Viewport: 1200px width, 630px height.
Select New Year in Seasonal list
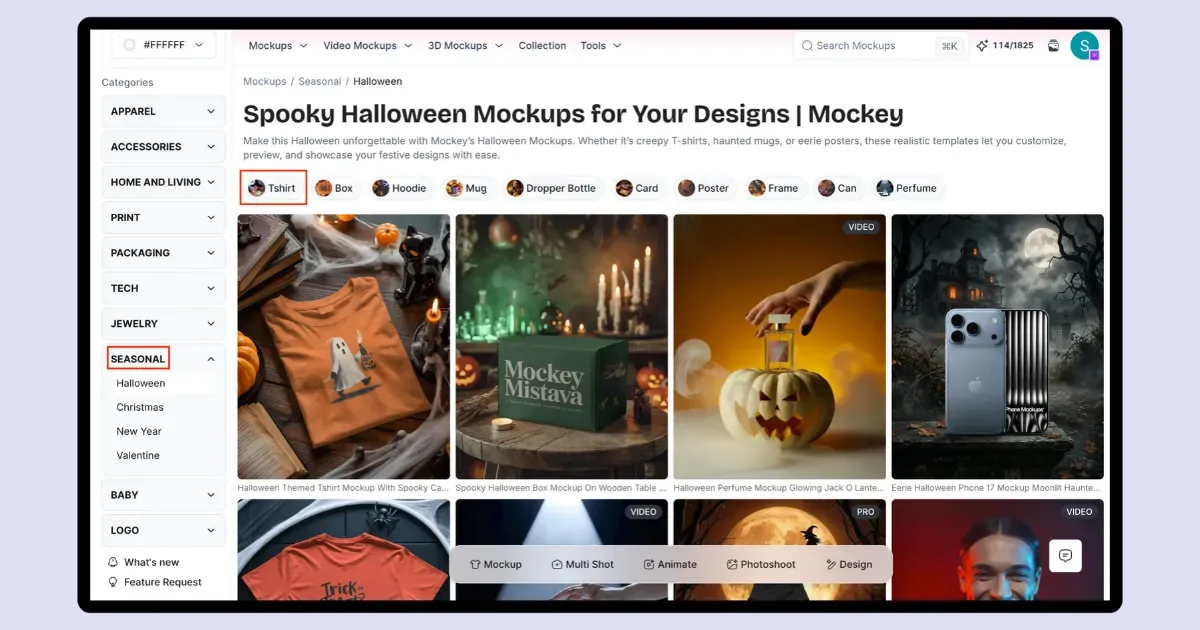[139, 431]
